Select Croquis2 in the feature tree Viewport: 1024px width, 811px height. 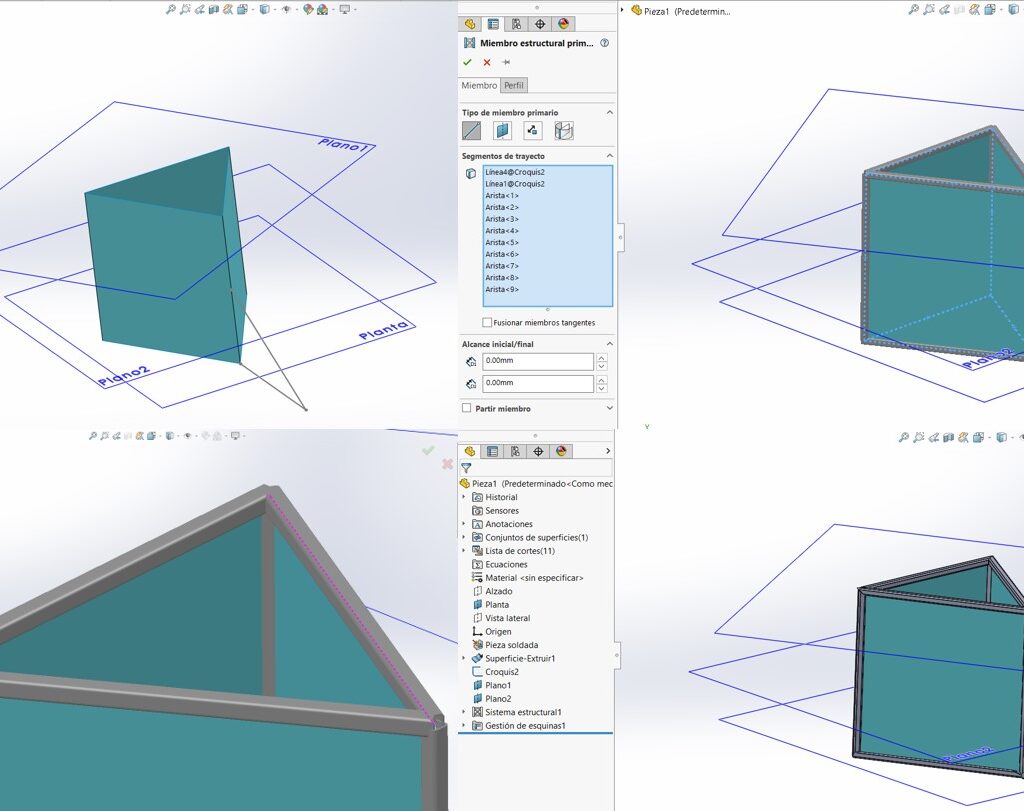(x=500, y=672)
